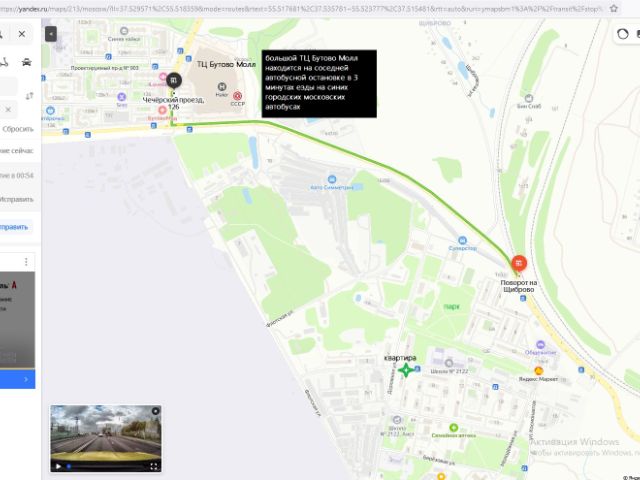Open the departure time 'сейчас' dropdown
This screenshot has width=640, height=480.
pyautogui.click(x=16, y=151)
